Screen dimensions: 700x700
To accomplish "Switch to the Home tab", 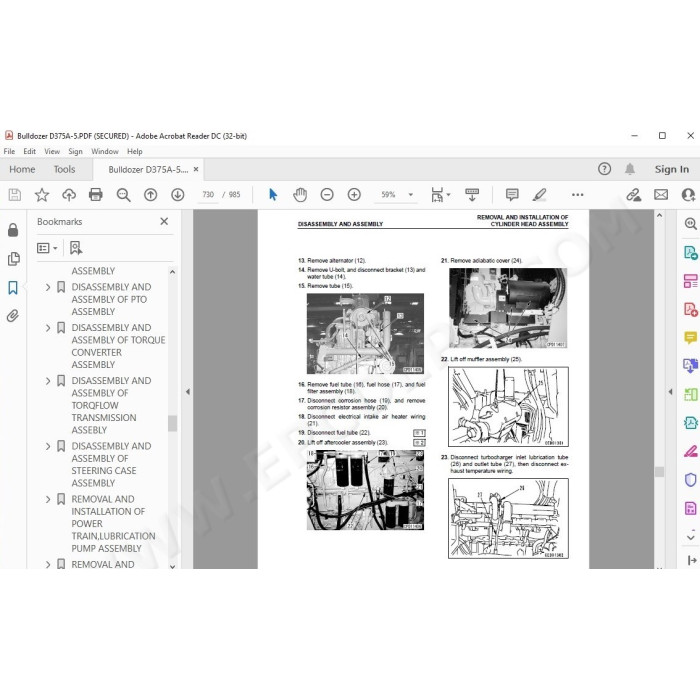I will 22,169.
